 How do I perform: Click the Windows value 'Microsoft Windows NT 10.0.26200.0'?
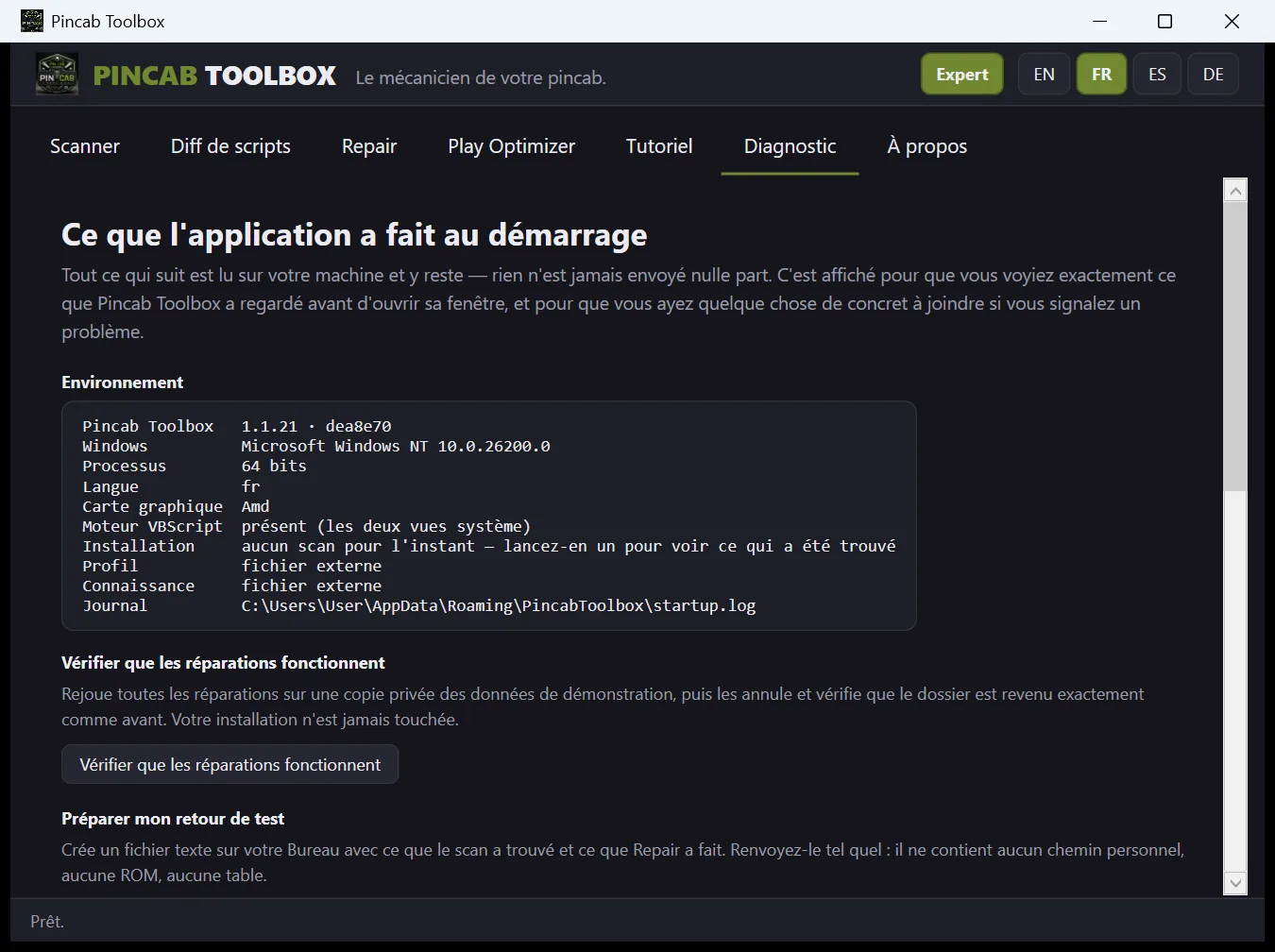point(396,447)
